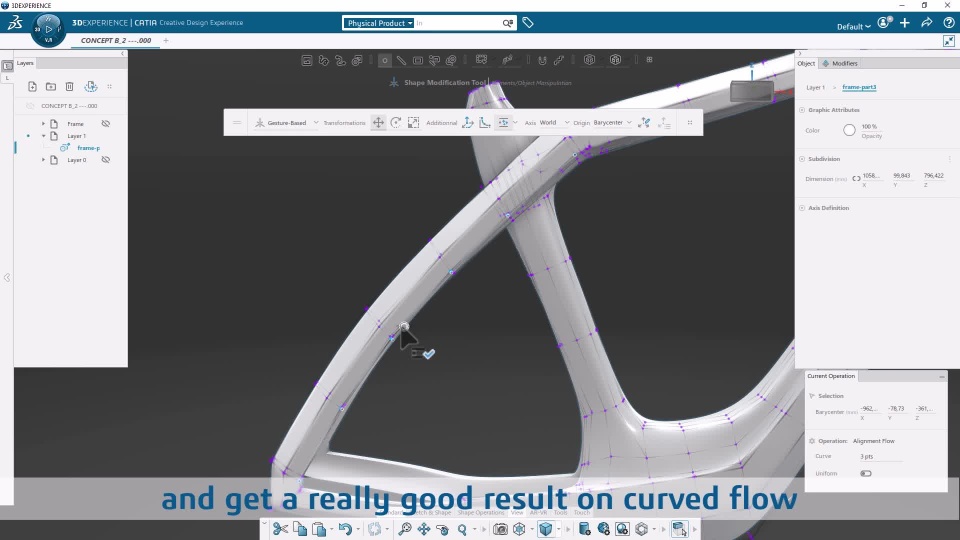Image resolution: width=960 pixels, height=540 pixels.
Task: Select the CONCEPT B_2 document tab
Action: (116, 40)
